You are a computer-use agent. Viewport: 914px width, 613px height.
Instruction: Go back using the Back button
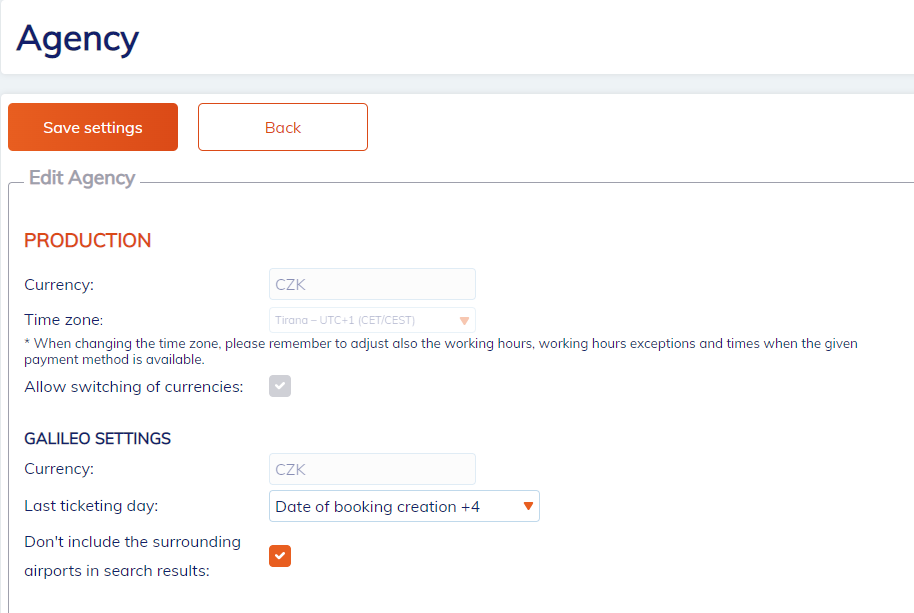pos(283,127)
